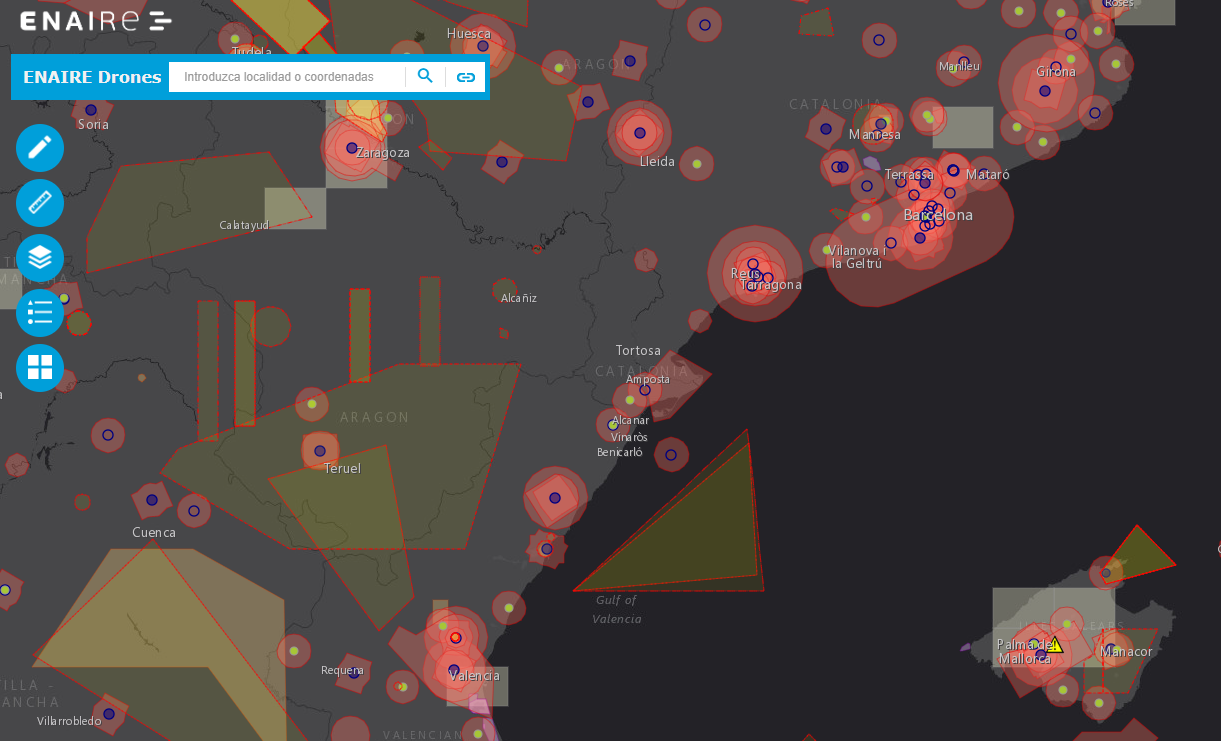Show the legend list panel

click(x=40, y=312)
